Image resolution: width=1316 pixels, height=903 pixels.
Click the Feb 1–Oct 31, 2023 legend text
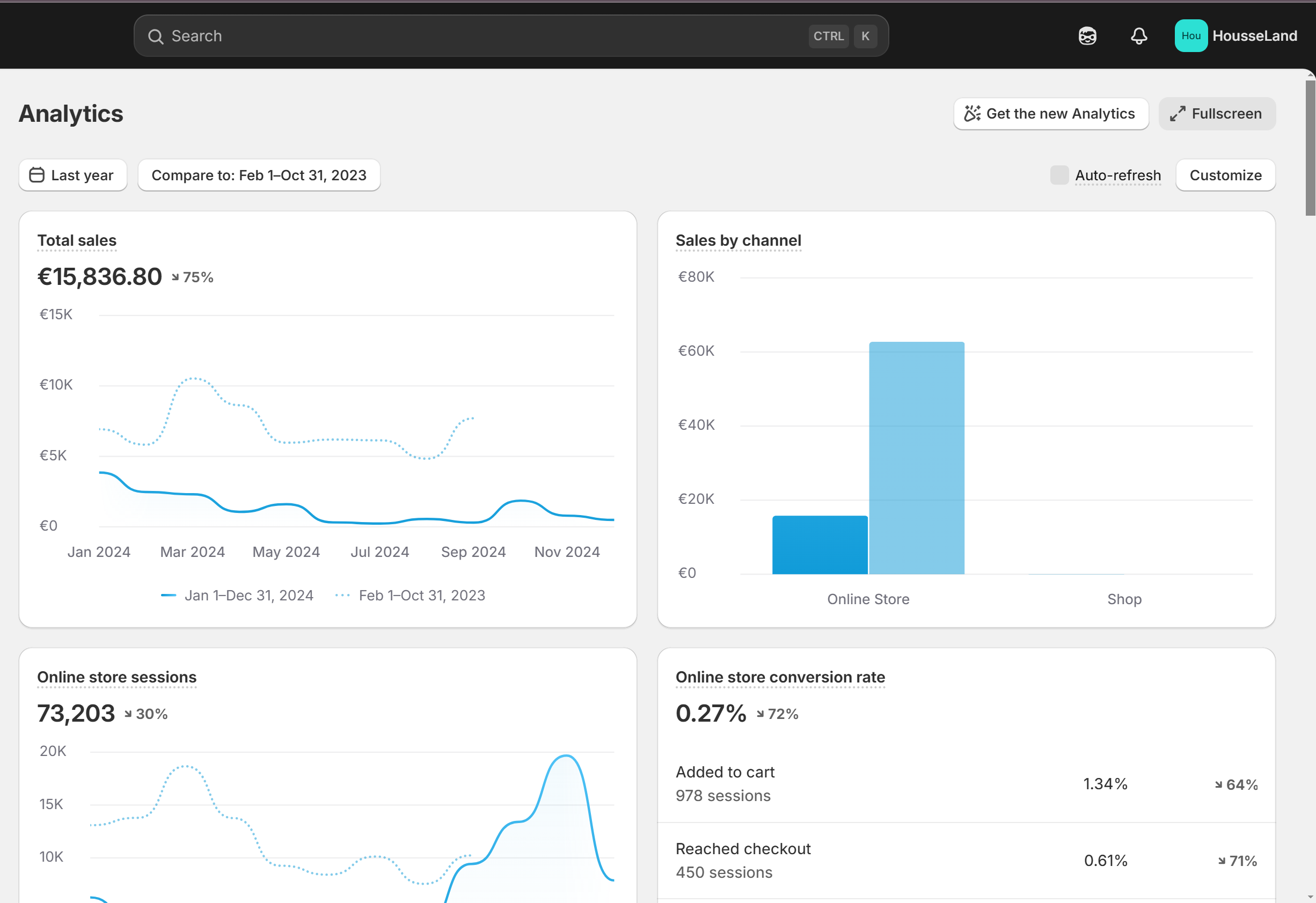(422, 596)
